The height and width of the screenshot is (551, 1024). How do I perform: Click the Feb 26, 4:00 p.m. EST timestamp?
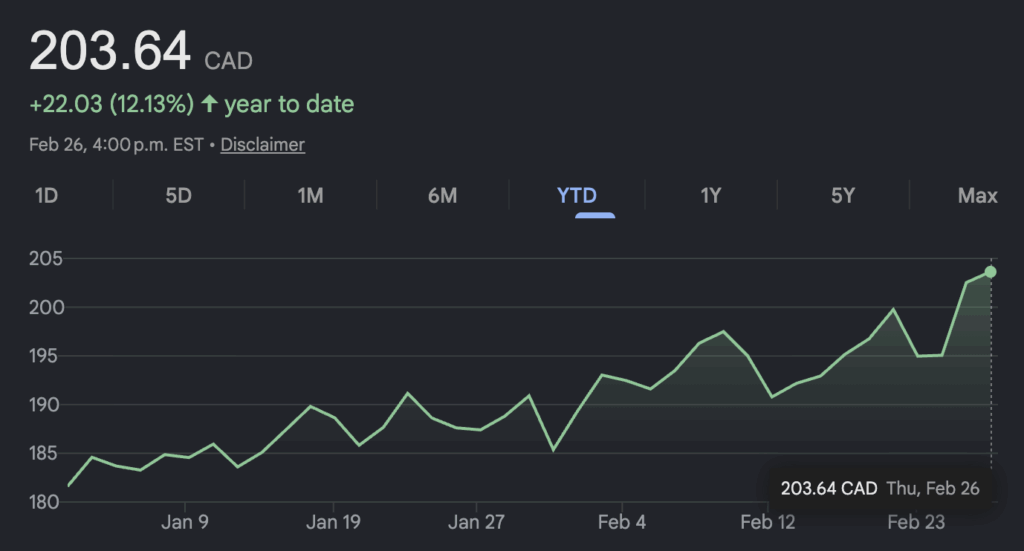click(115, 145)
